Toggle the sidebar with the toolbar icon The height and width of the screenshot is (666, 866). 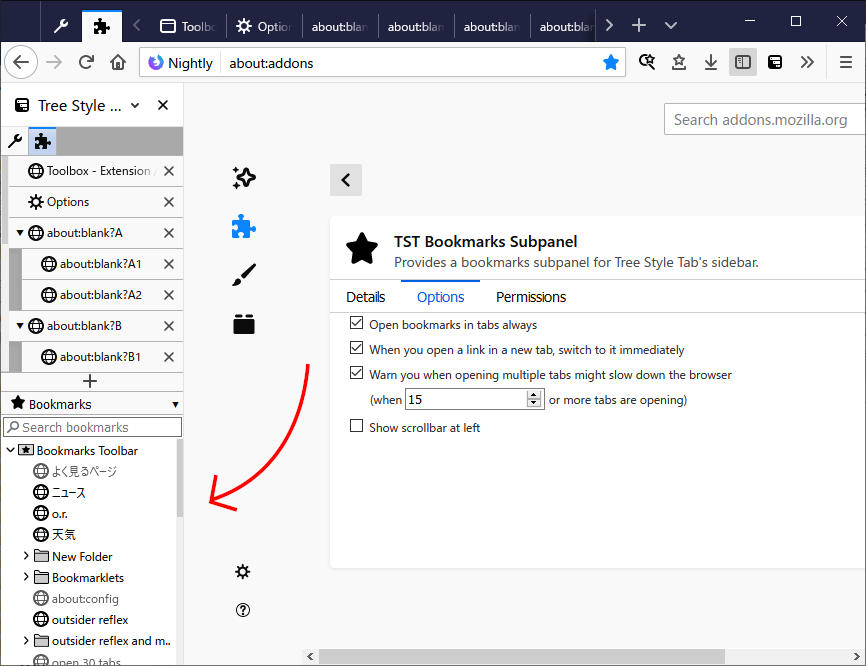coord(743,61)
